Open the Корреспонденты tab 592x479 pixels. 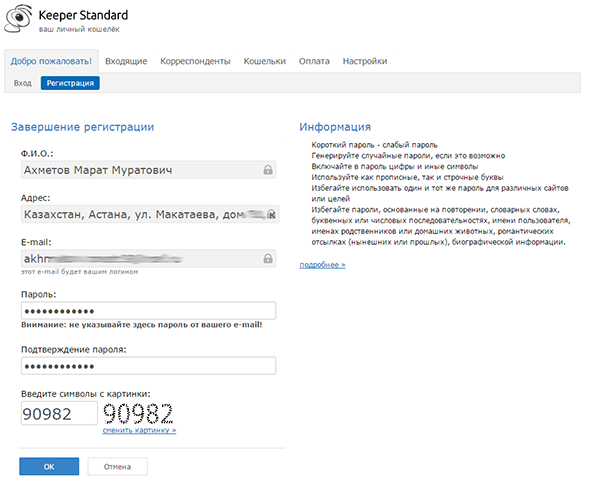click(195, 61)
